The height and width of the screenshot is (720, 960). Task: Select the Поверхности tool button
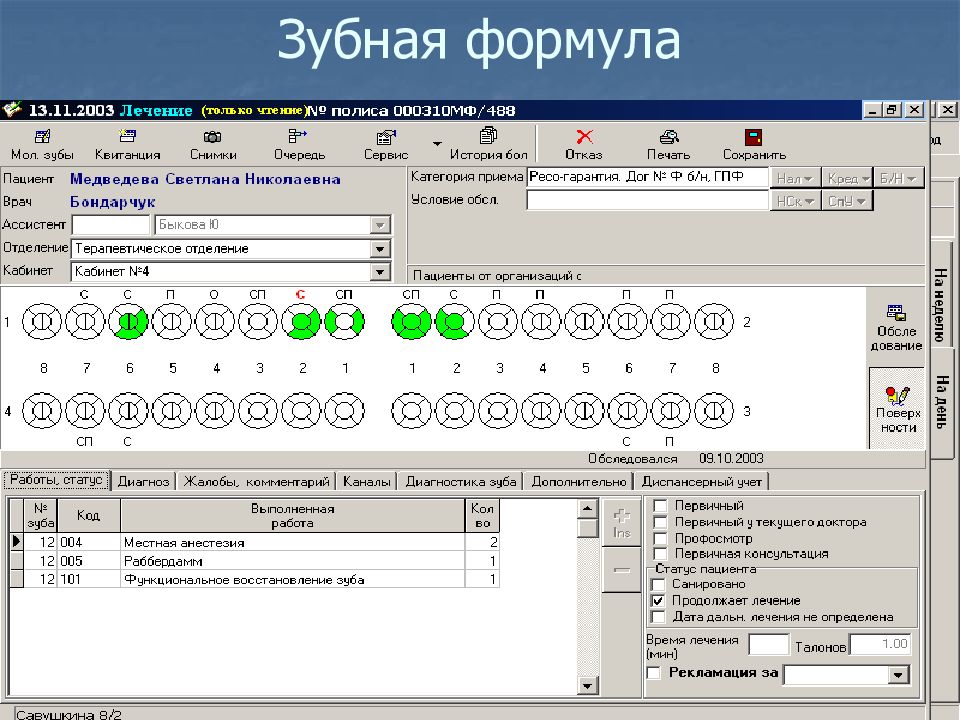click(897, 408)
